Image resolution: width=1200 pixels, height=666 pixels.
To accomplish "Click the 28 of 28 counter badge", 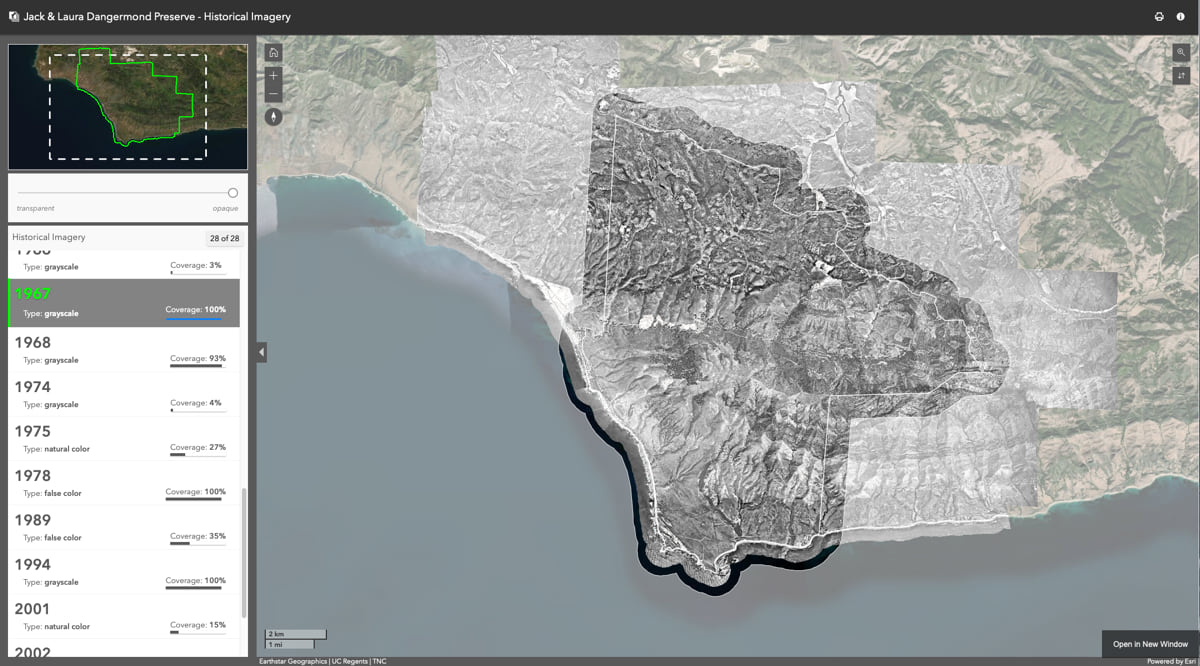I will pos(224,238).
